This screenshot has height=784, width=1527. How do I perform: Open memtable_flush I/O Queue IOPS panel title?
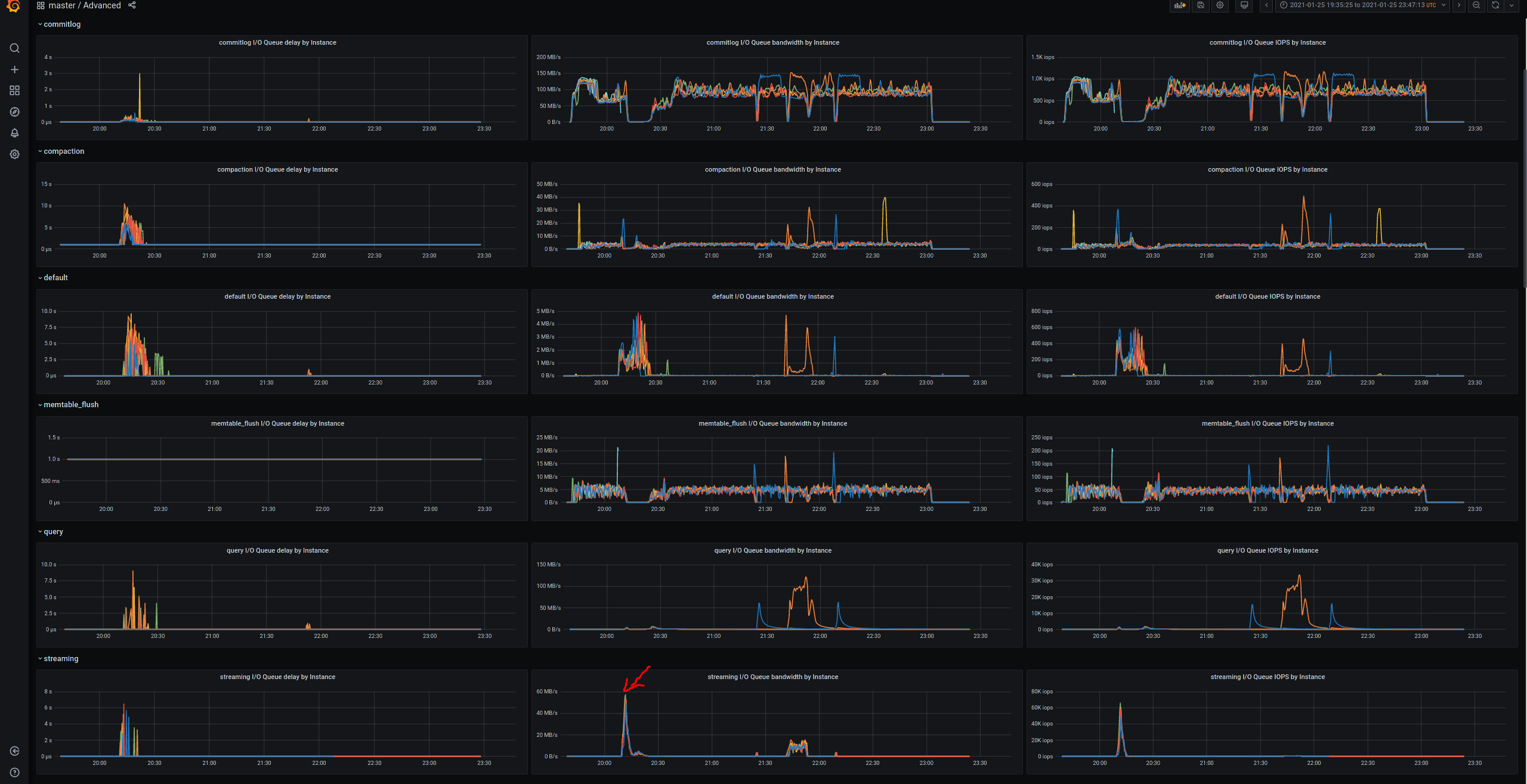click(x=1268, y=424)
